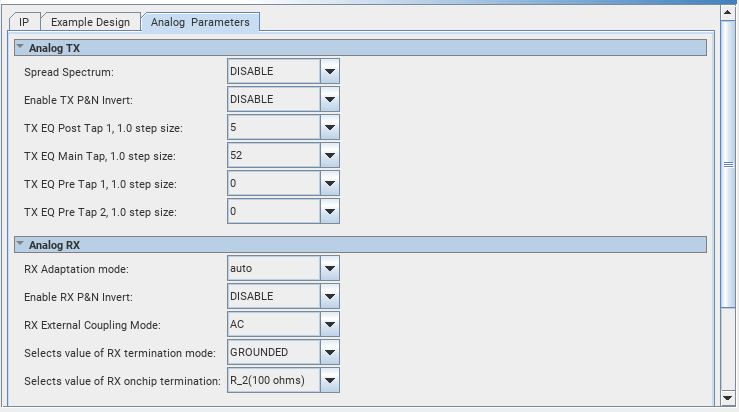Click the TX EQ Main Tap value field

pyautogui.click(x=273, y=156)
